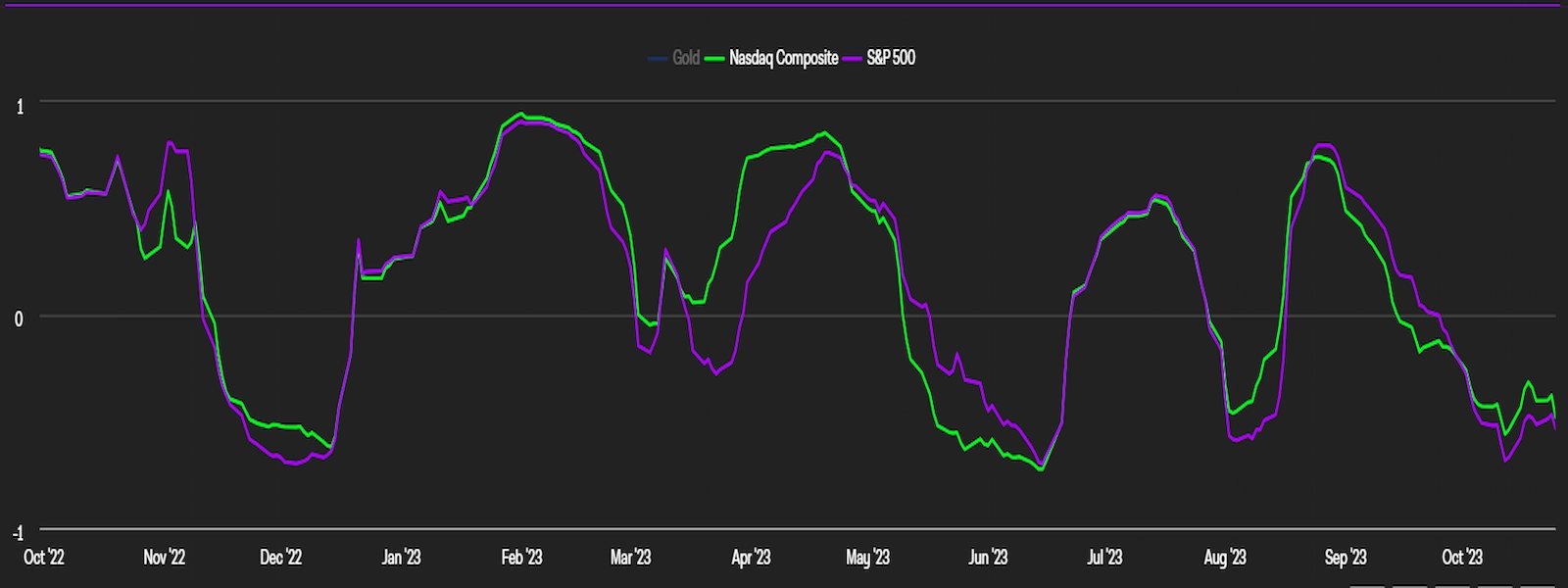The width and height of the screenshot is (1568, 588).
Task: Click the Feb '23 axis label
Action: pyautogui.click(x=521, y=557)
